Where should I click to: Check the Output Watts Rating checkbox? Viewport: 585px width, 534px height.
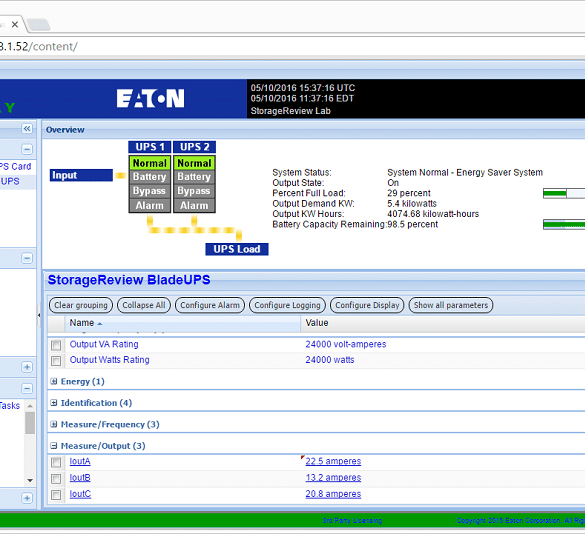(x=56, y=361)
